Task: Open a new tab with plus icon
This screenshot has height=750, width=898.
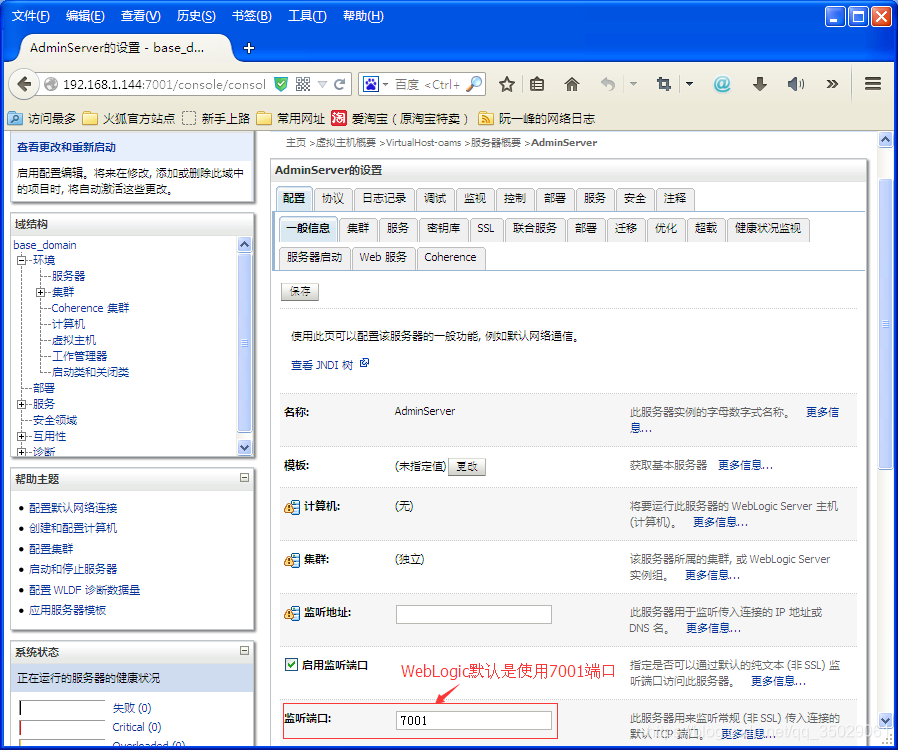Action: click(x=249, y=48)
